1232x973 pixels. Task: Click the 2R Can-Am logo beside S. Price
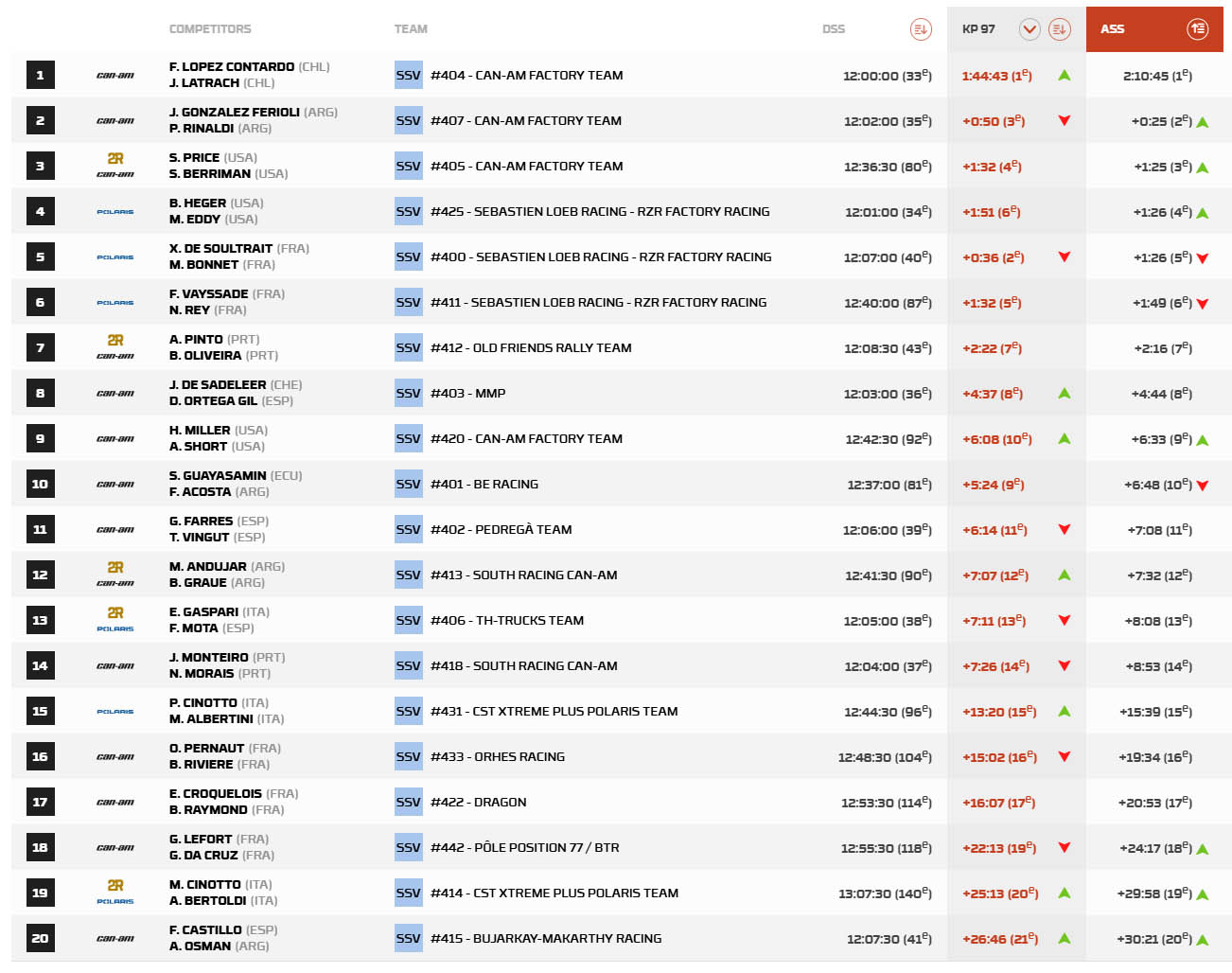pos(115,166)
